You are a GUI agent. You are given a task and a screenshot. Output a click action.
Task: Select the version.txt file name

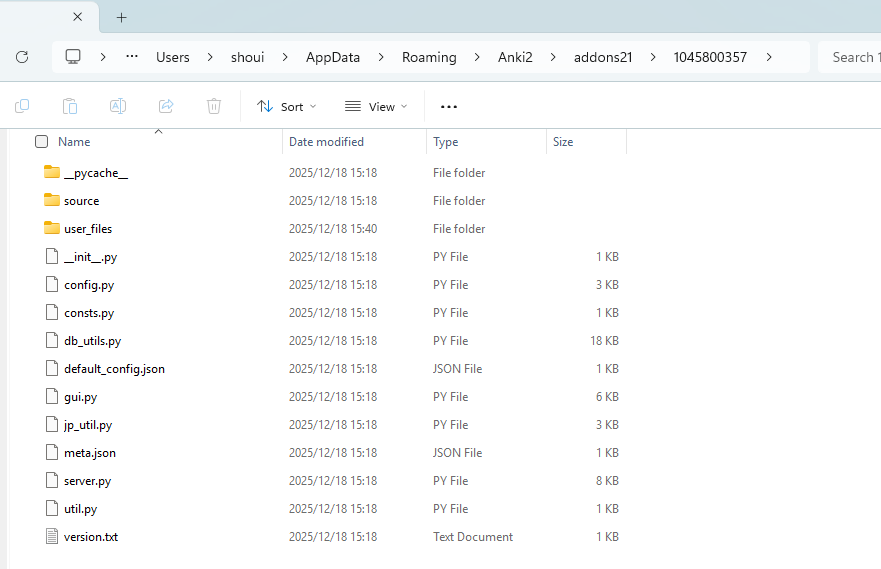[91, 537]
